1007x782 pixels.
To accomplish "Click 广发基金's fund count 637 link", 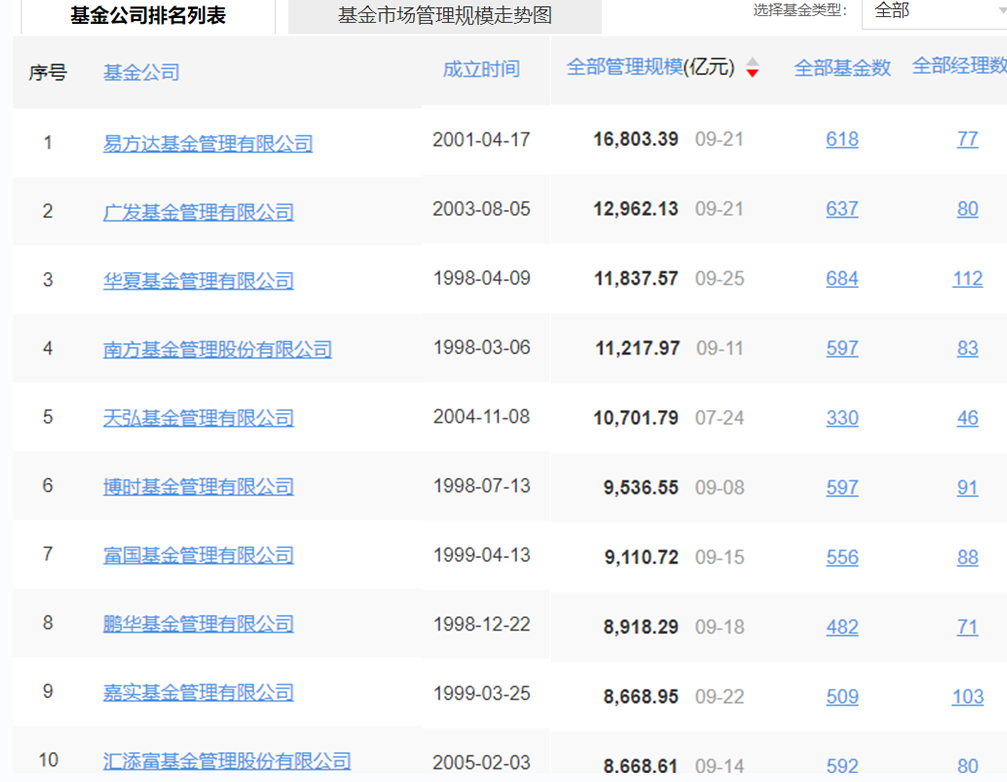I will coord(842,209).
